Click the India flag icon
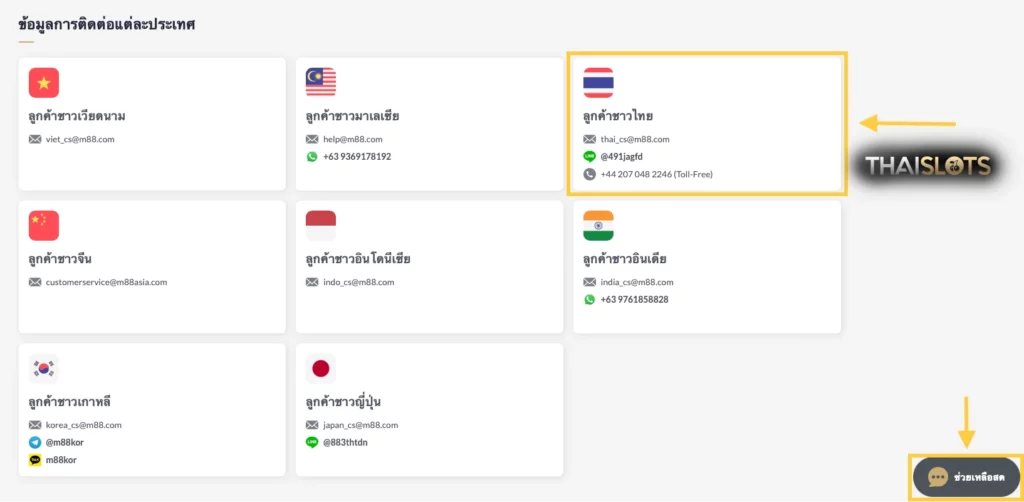Viewport: 1024px width, 502px height. point(598,226)
